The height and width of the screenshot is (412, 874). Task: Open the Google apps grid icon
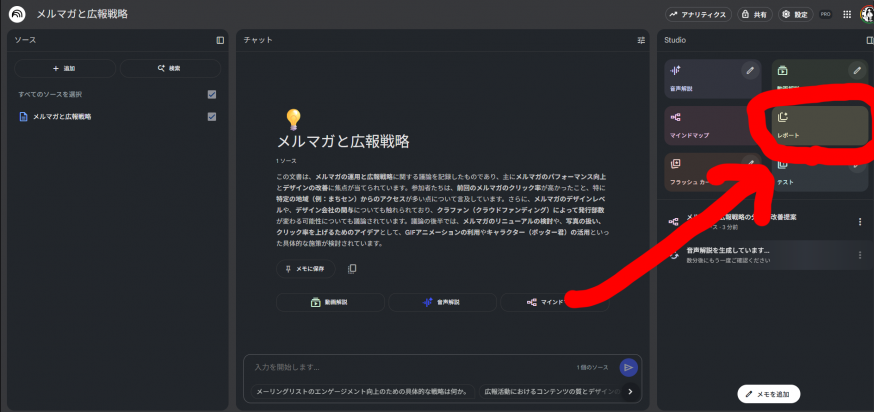[847, 14]
